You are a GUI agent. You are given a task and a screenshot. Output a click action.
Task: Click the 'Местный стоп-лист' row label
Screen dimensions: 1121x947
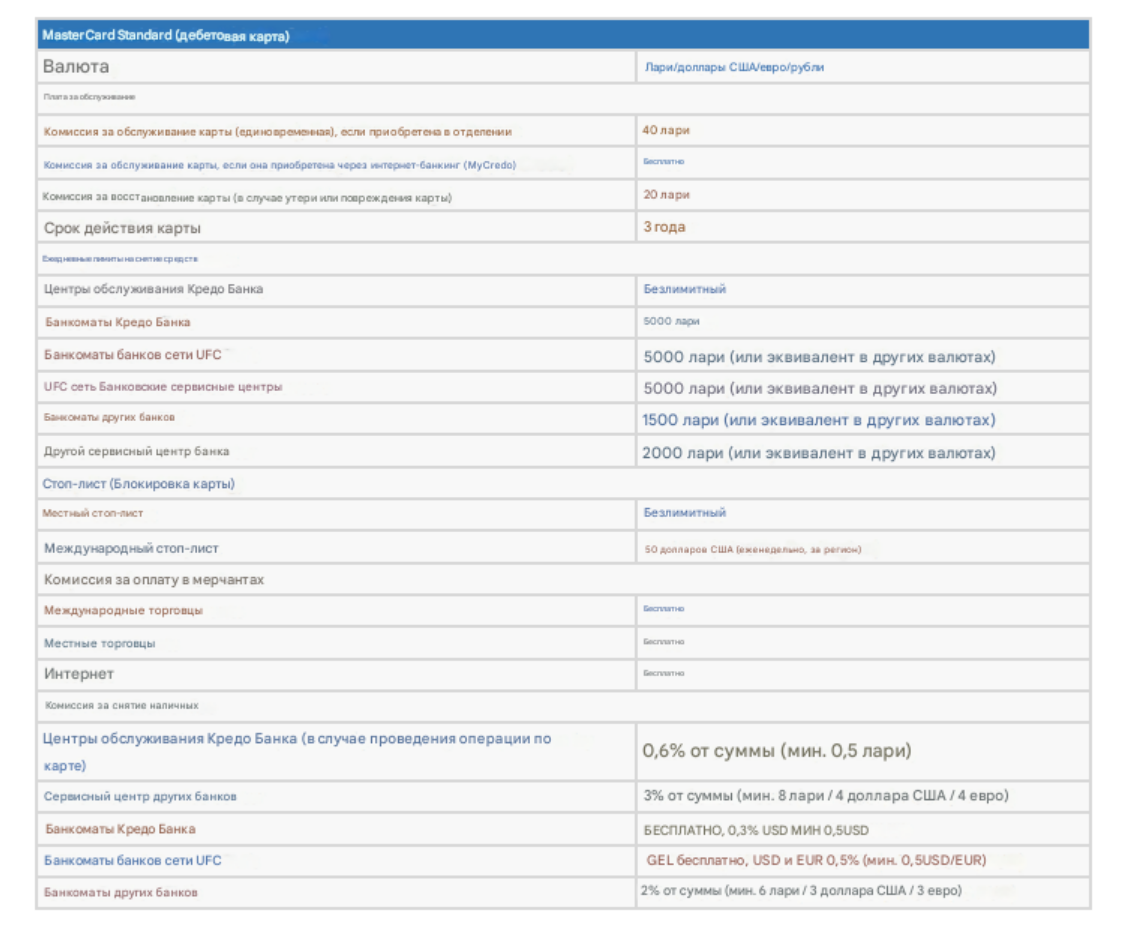tap(92, 513)
